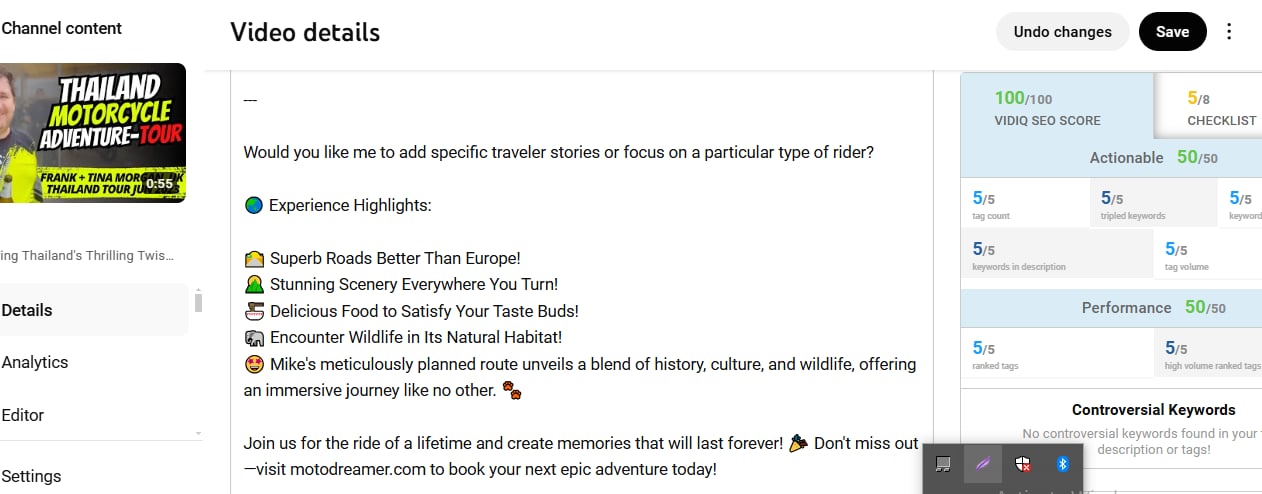Click the keywords in description score tile

(1056, 254)
